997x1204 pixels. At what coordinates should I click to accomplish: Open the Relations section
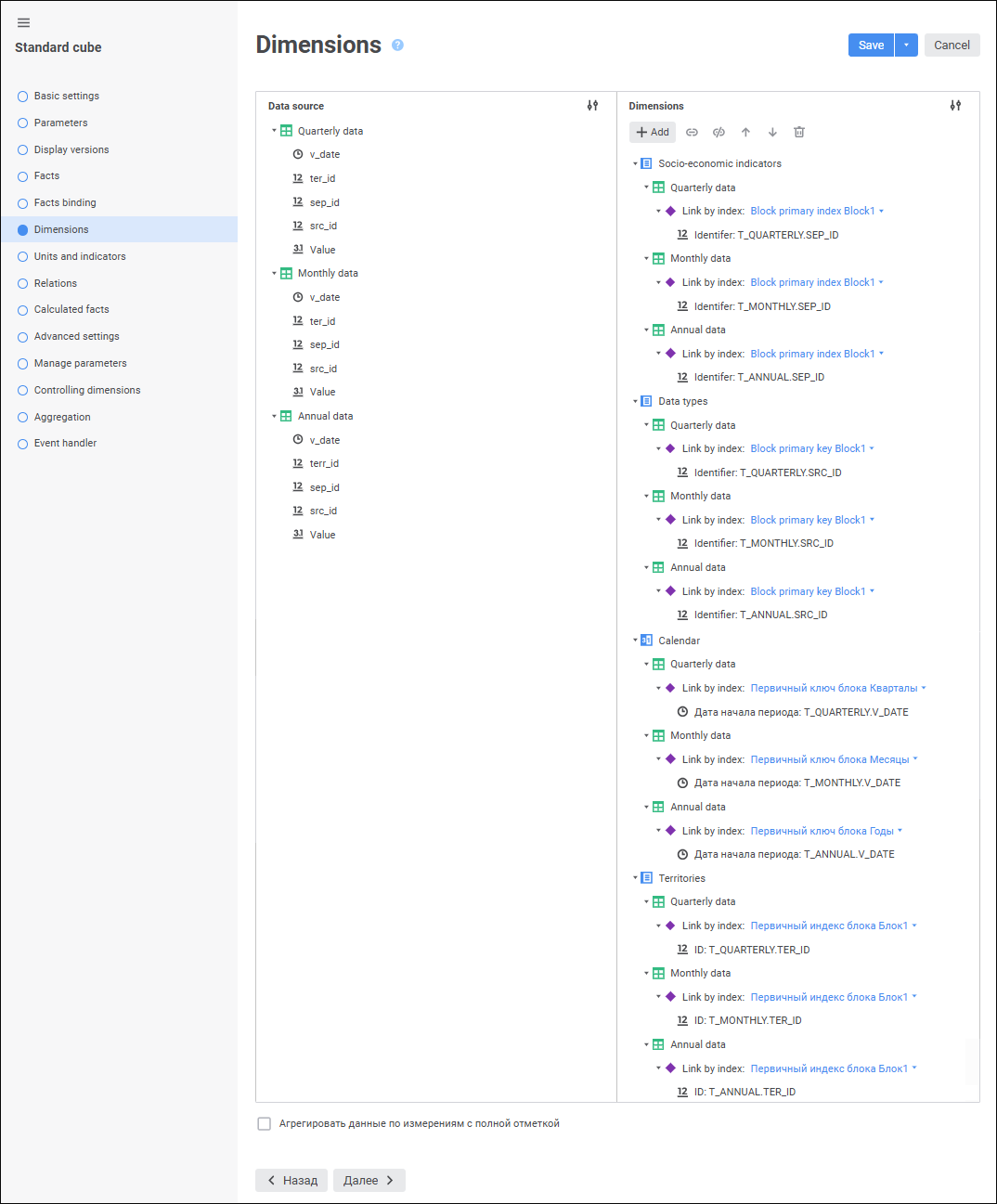[56, 283]
